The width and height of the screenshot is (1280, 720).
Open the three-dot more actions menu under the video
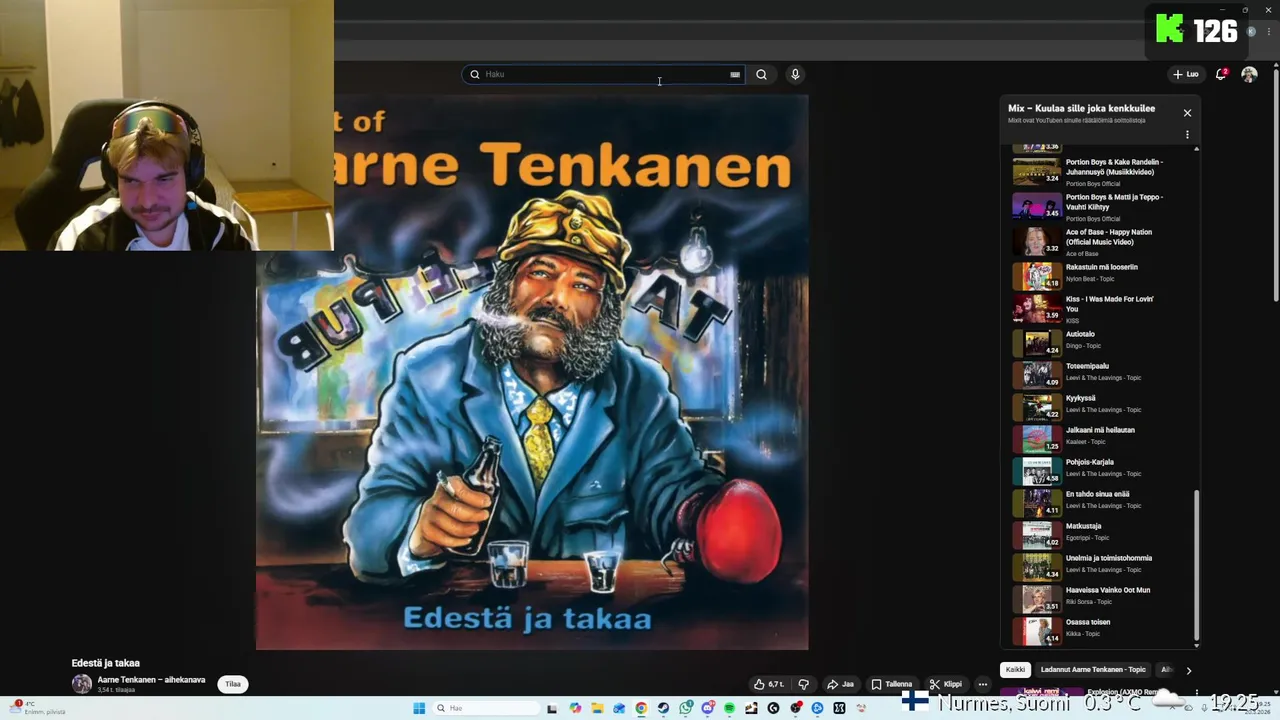[x=982, y=684]
